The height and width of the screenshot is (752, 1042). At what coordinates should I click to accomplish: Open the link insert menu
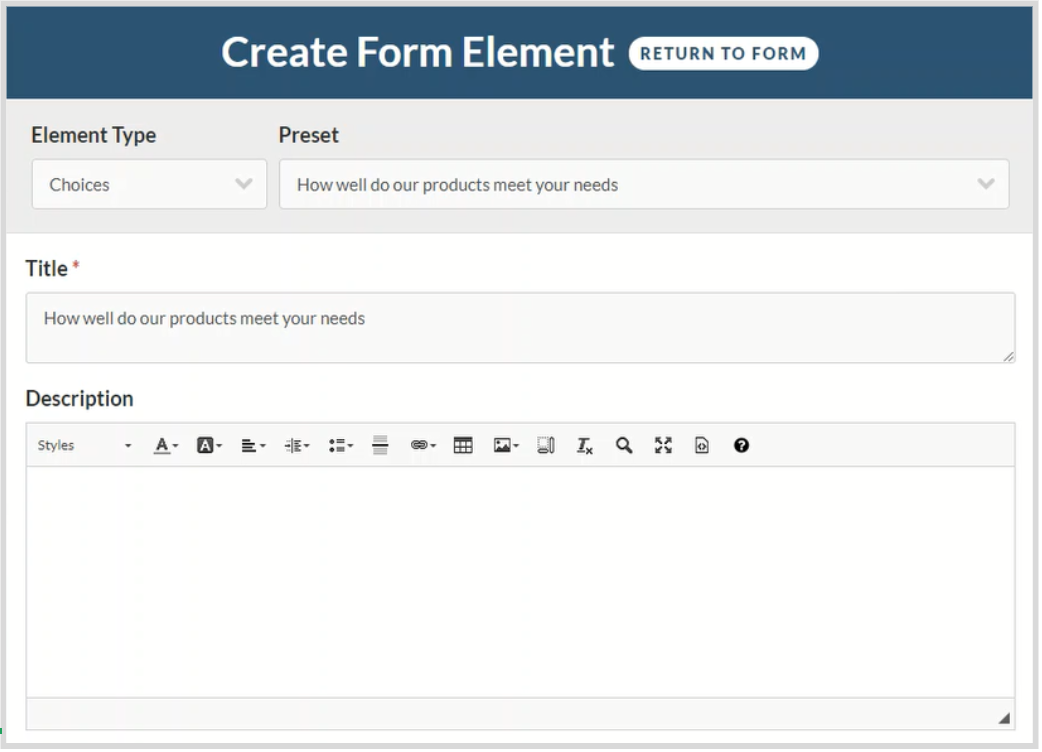click(x=423, y=446)
